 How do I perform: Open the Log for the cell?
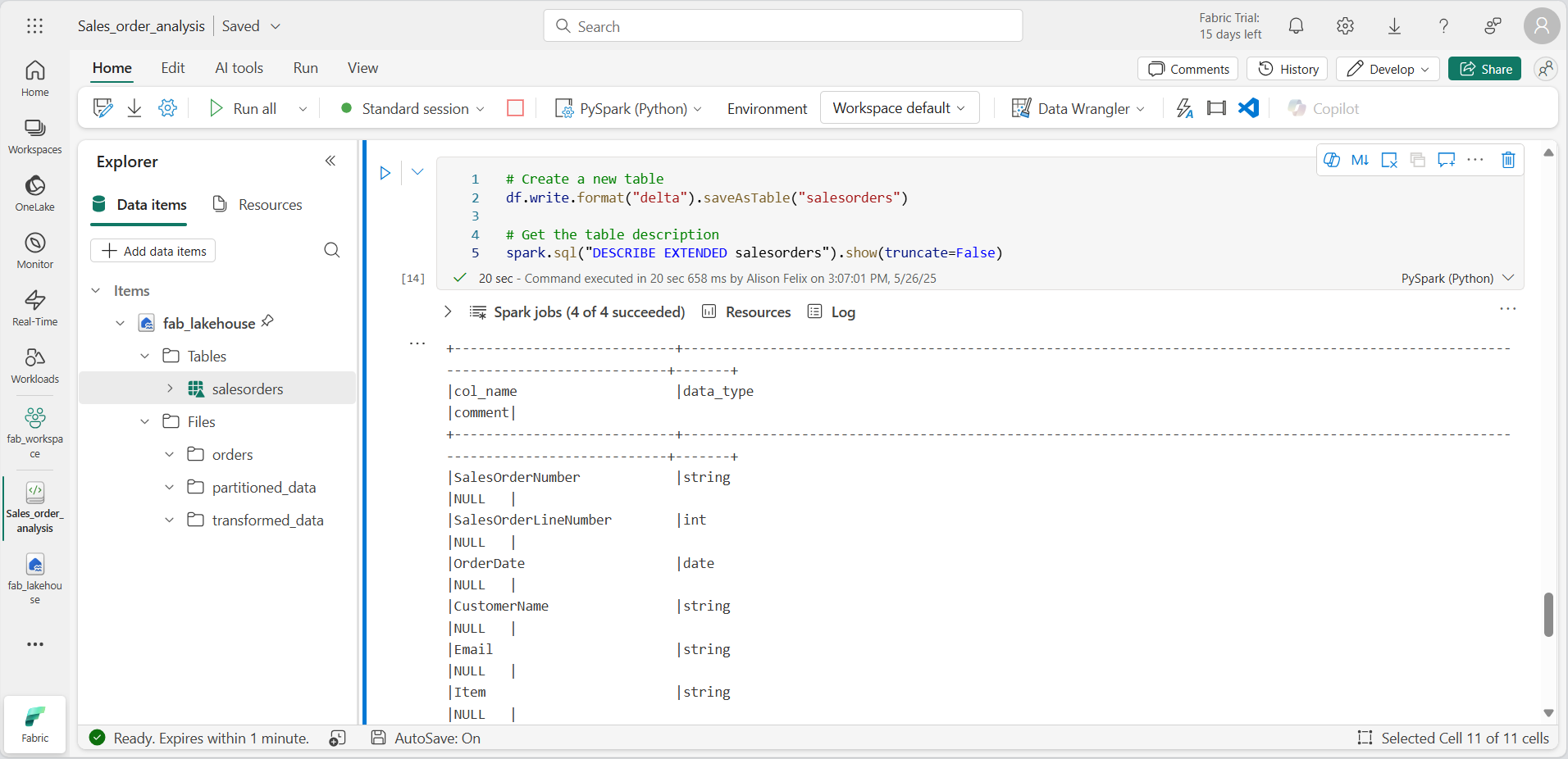pos(832,311)
